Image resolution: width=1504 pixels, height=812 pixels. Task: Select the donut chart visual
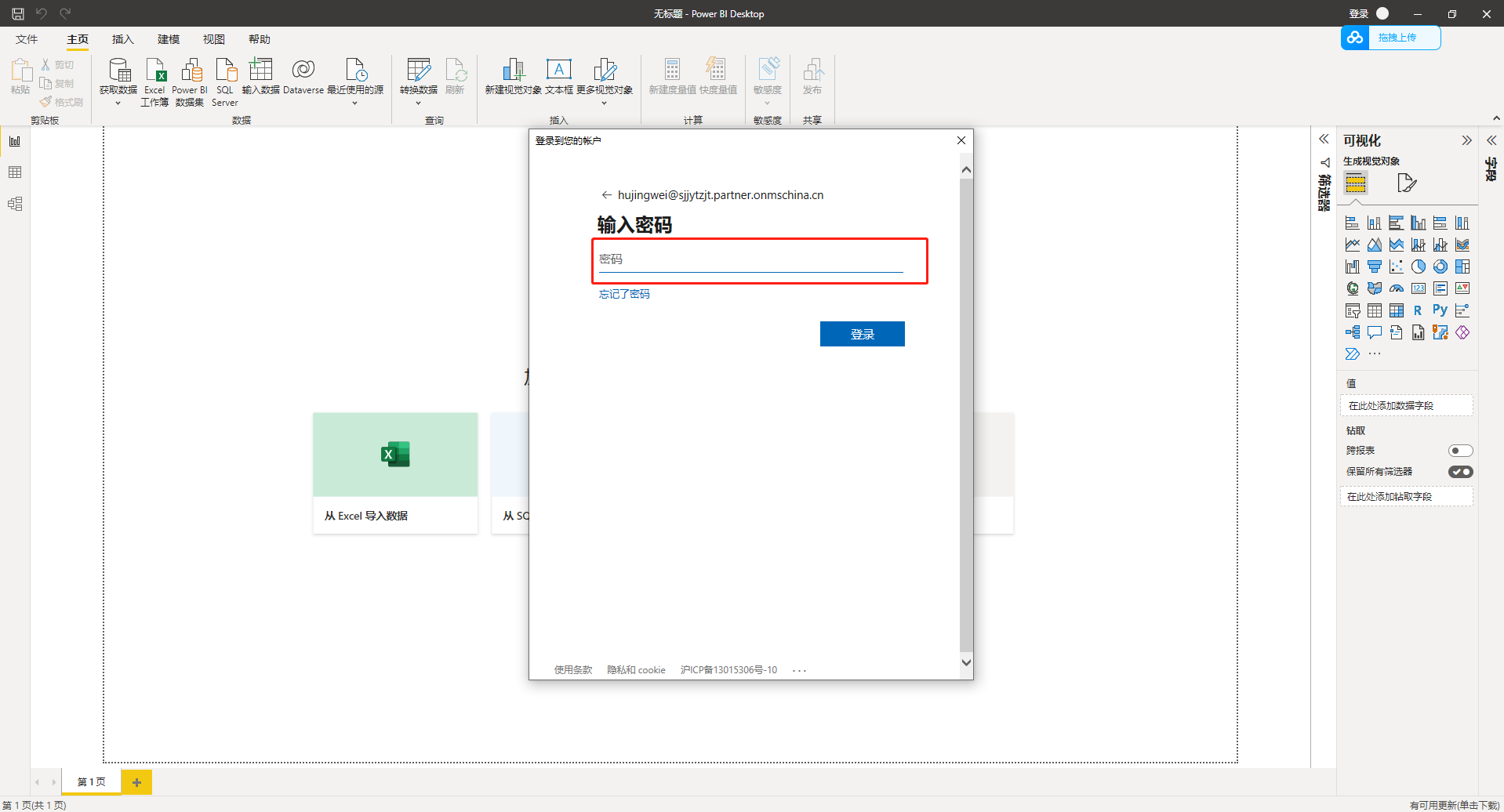tap(1440, 266)
